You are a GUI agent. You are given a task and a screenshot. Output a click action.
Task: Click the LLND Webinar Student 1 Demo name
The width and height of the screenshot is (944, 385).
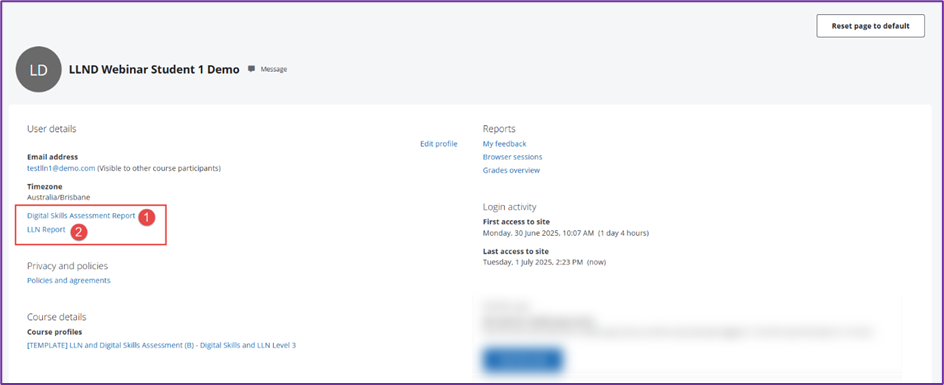(x=154, y=69)
